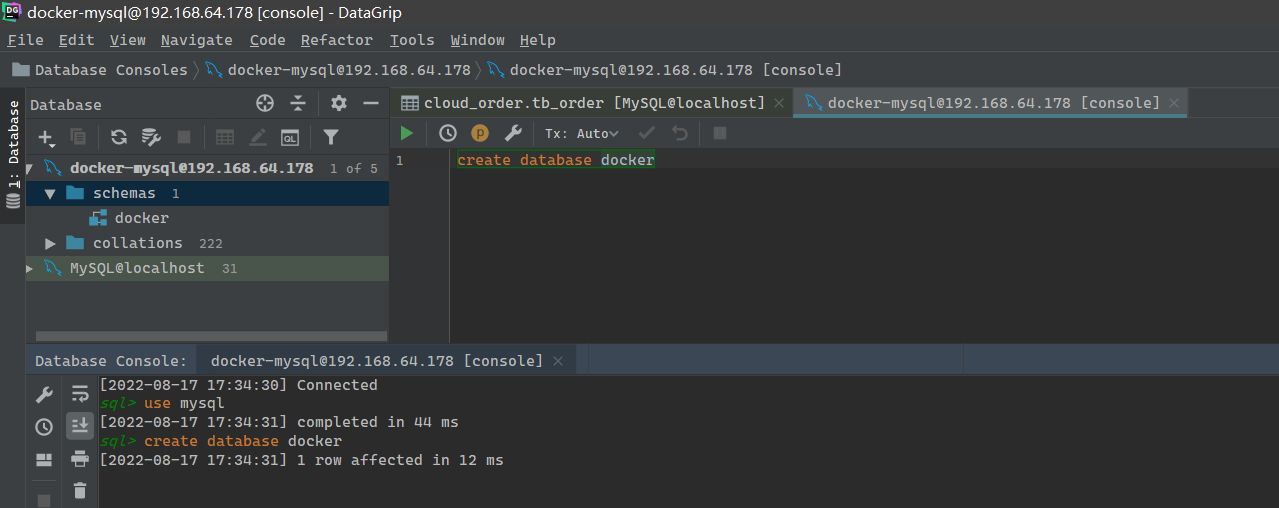Open the Edit menu

76,40
